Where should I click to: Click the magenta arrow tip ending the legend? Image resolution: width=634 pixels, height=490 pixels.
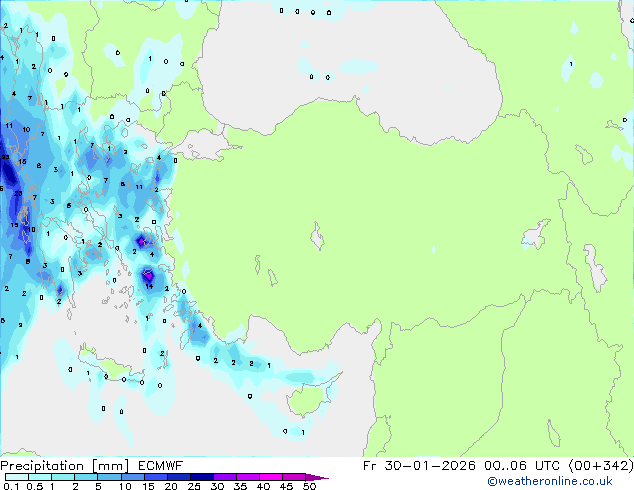click(323, 478)
